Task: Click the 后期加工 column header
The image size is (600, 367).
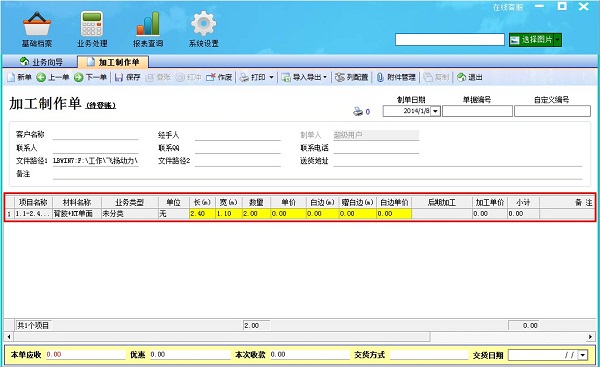Action: coord(442,202)
